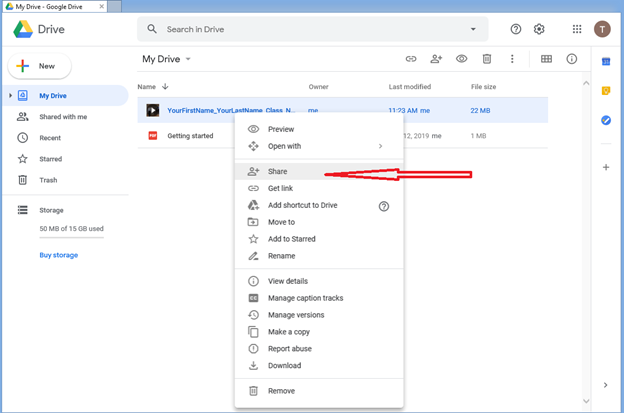Screen dimensions: 624x413
Task: Click into the Search in Drive field
Action: 312,29
